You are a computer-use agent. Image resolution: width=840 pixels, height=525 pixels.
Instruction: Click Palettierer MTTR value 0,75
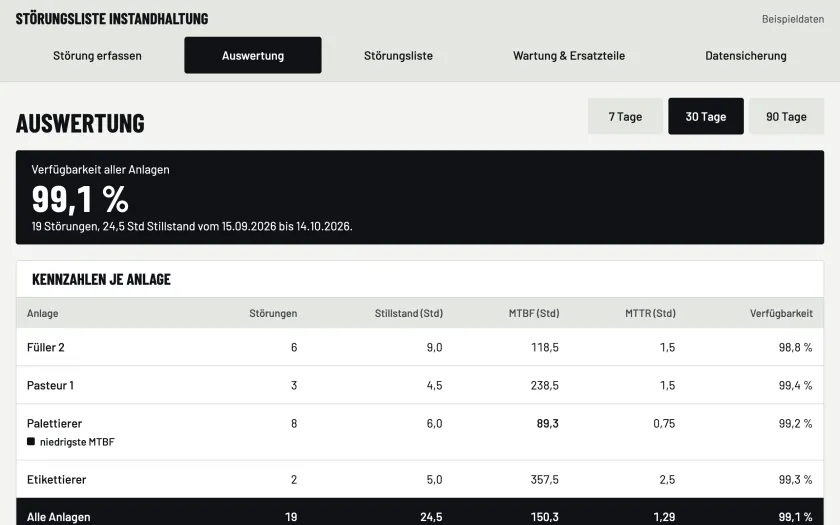[x=664, y=423]
